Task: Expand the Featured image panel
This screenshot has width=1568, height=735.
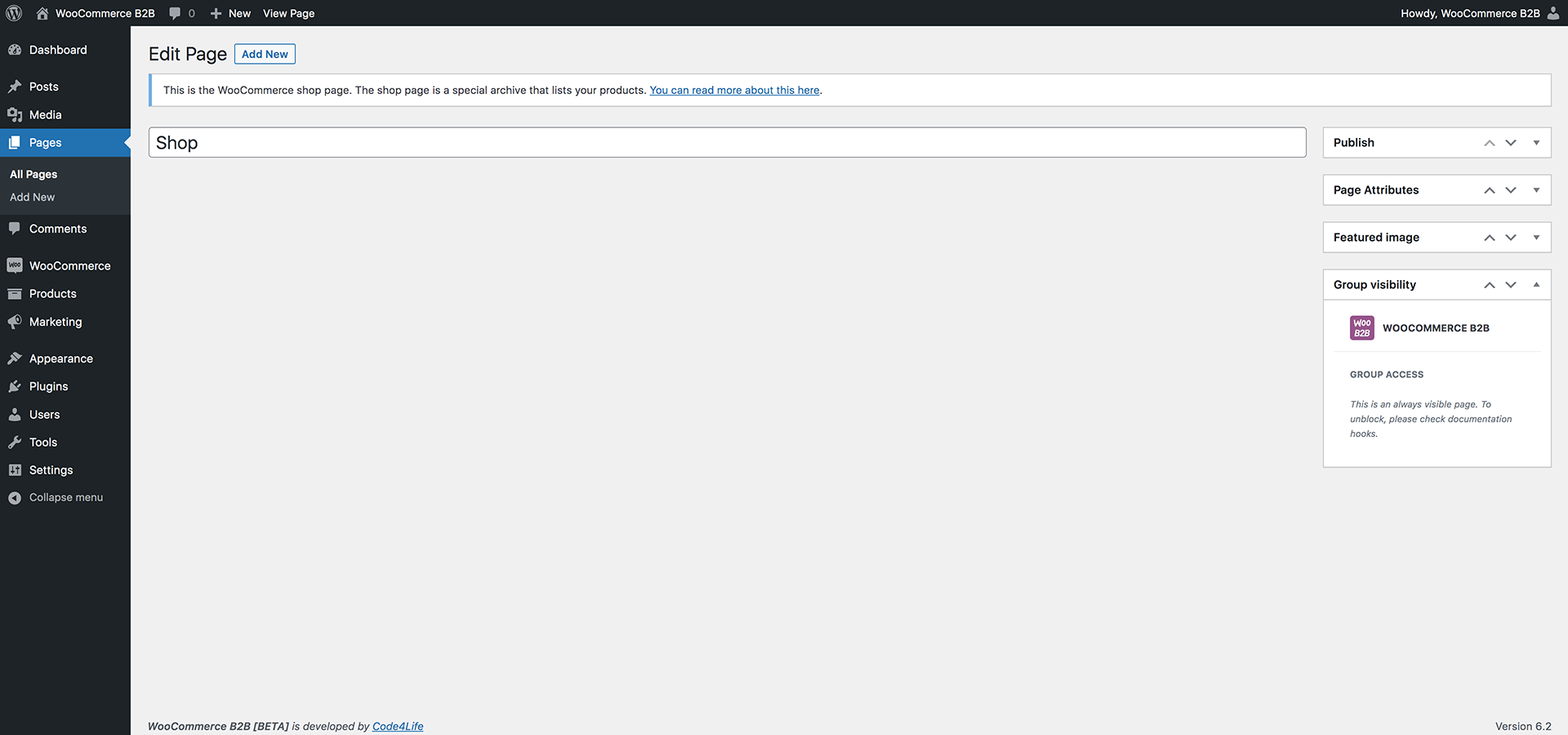Action: pos(1536,238)
